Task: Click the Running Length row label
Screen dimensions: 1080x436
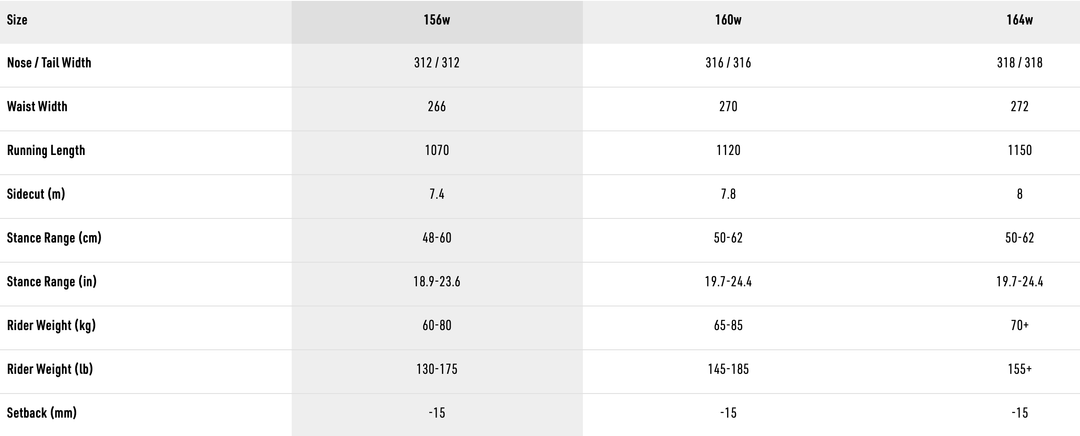Action: [x=46, y=151]
